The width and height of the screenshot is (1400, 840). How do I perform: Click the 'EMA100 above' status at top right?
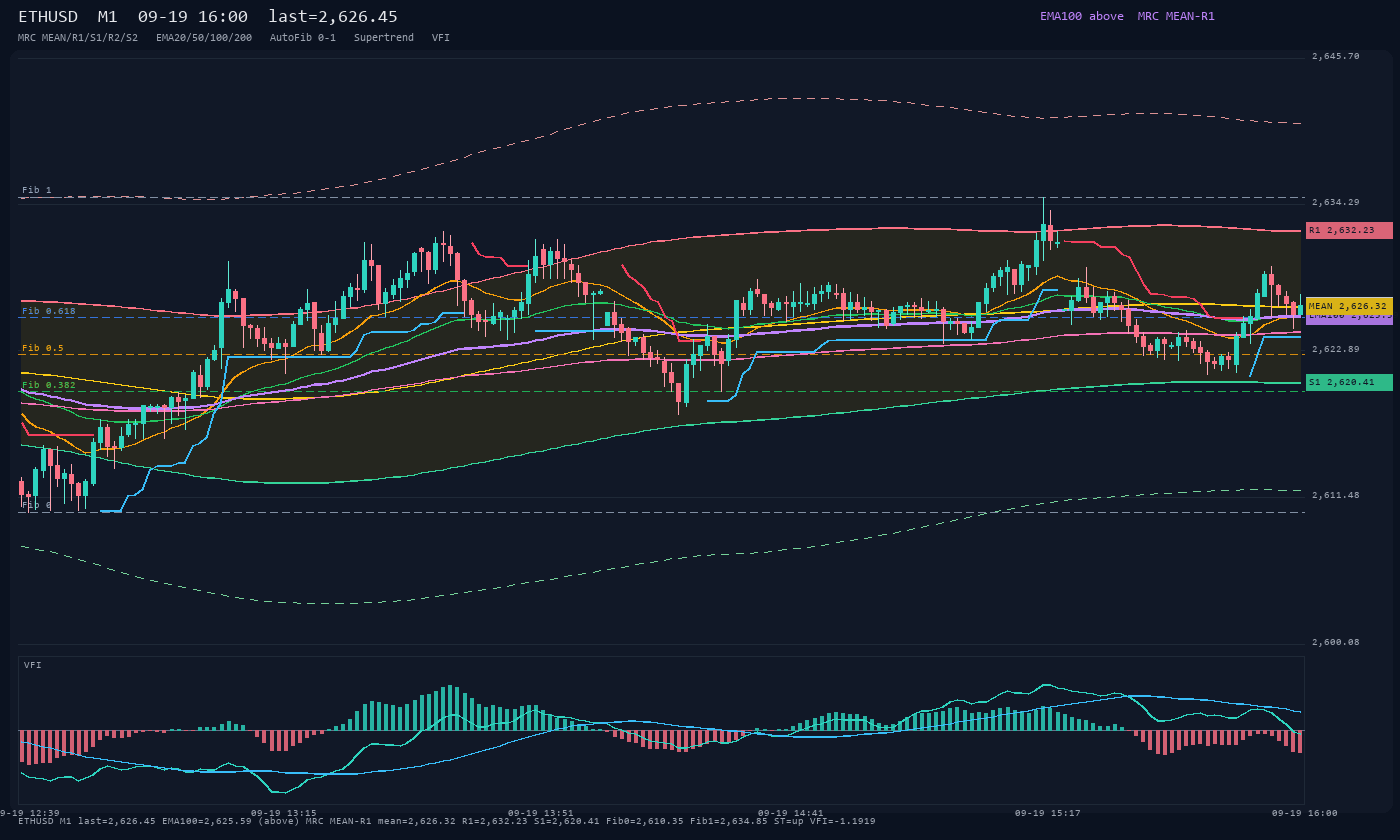1081,16
